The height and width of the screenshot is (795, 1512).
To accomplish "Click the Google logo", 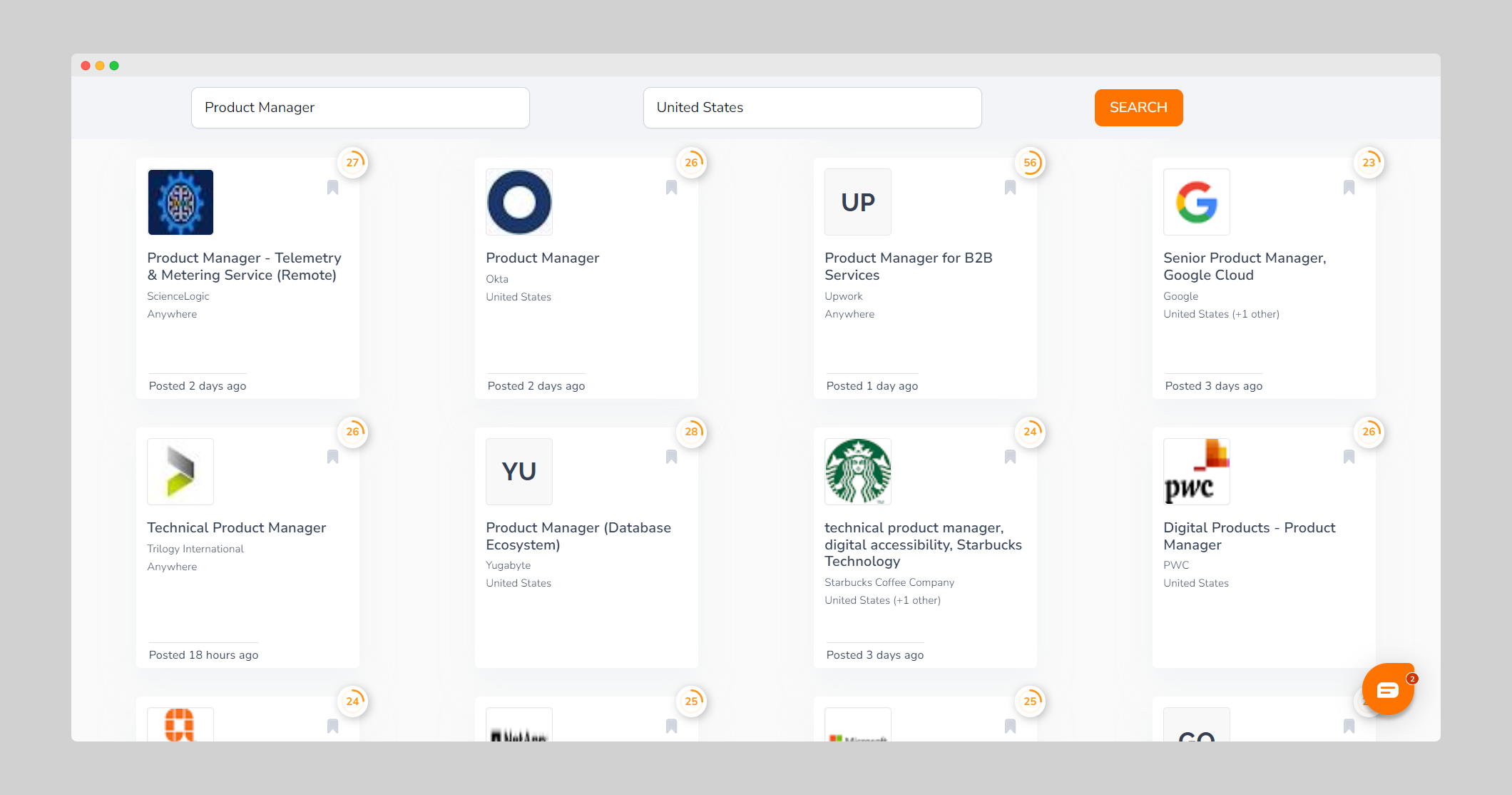I will click(x=1197, y=202).
